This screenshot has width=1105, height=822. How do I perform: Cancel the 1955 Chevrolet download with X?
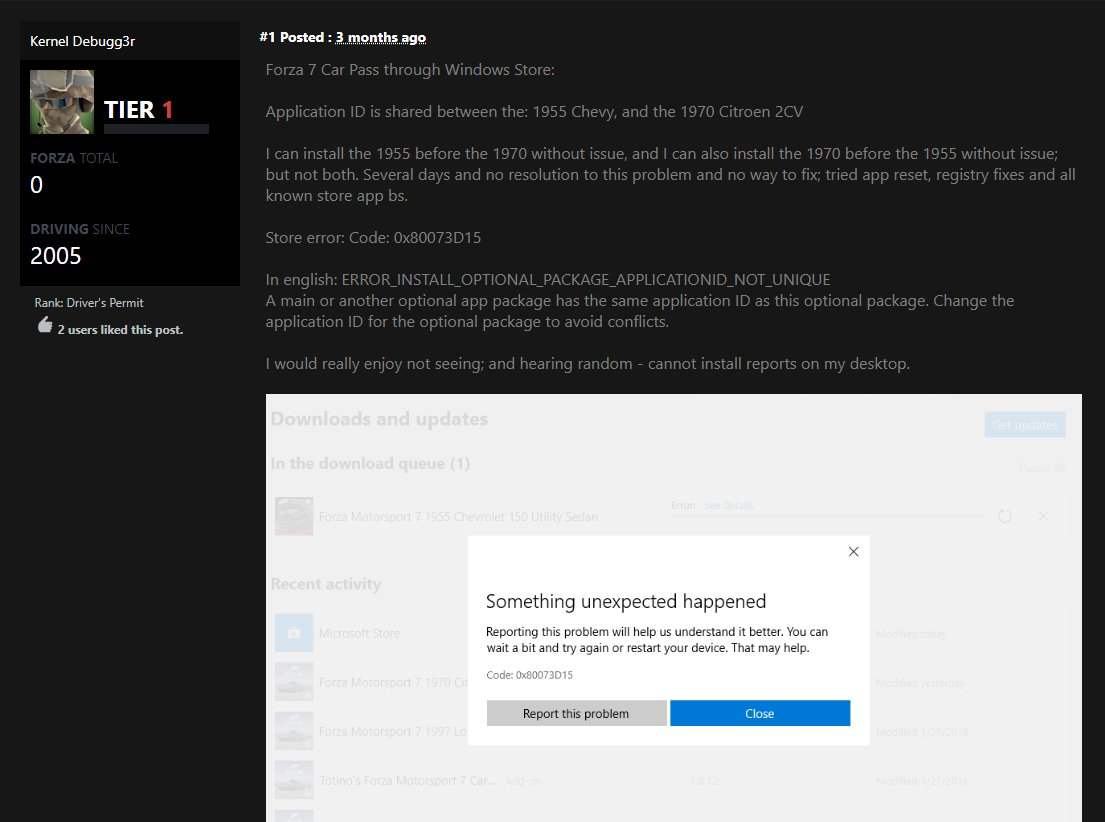click(x=1043, y=516)
